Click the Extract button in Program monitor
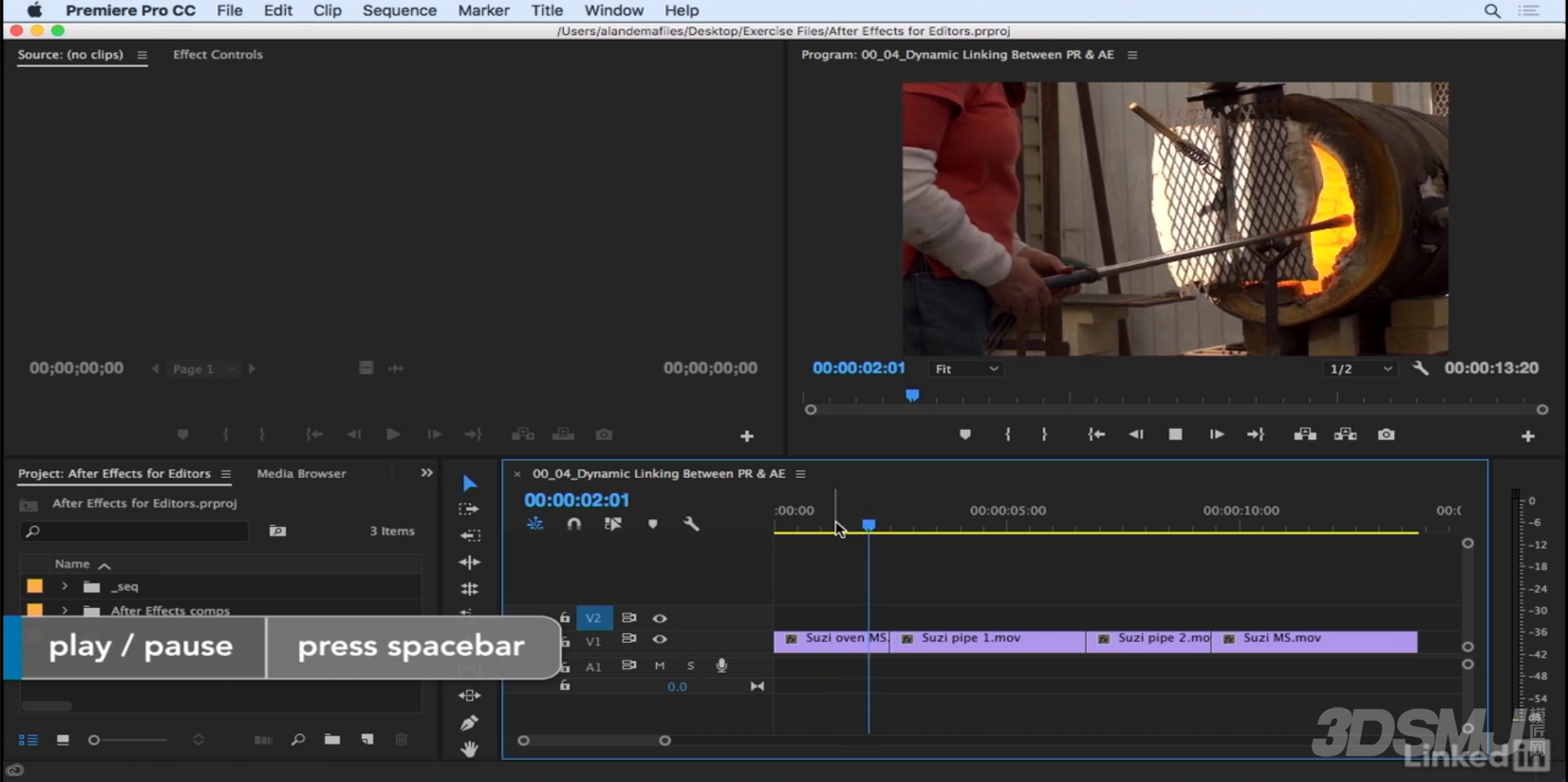 (x=1345, y=435)
